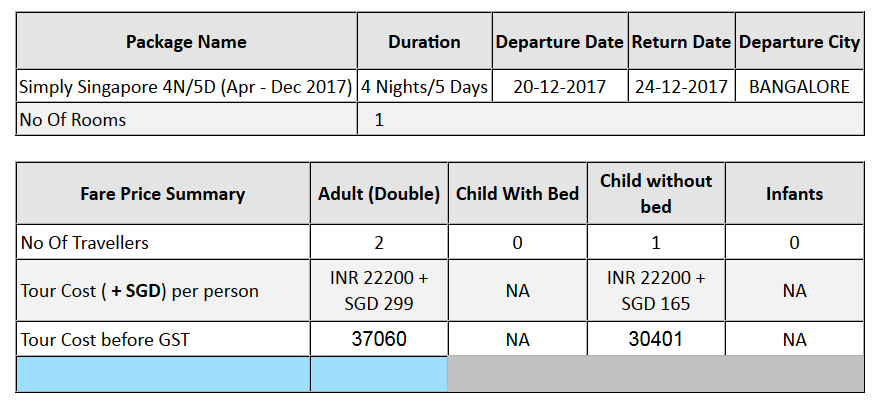Click the Package Name column header

tap(186, 42)
